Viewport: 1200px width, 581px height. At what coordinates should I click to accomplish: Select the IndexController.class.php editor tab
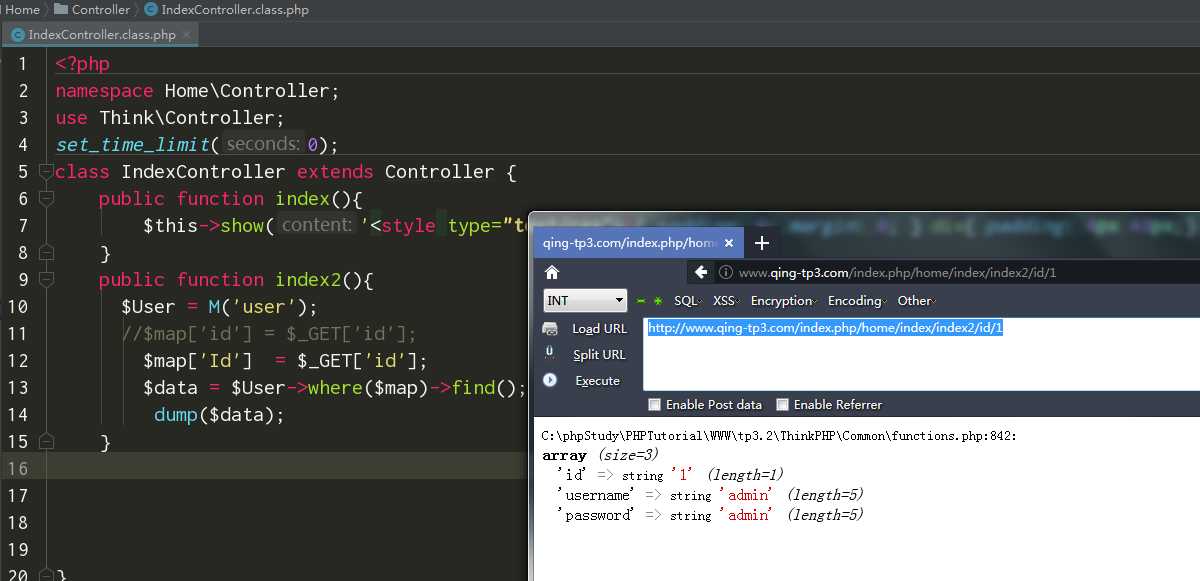coord(100,34)
